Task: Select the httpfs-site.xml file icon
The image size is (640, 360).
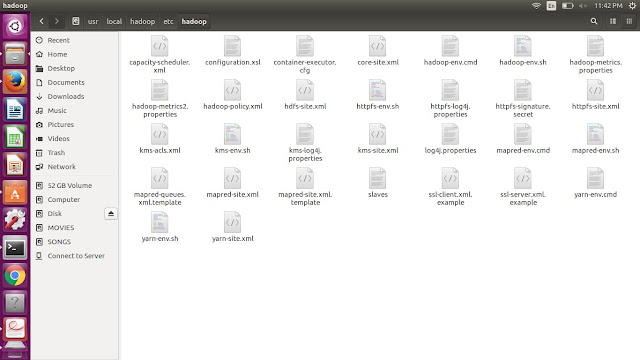Action: [596, 90]
